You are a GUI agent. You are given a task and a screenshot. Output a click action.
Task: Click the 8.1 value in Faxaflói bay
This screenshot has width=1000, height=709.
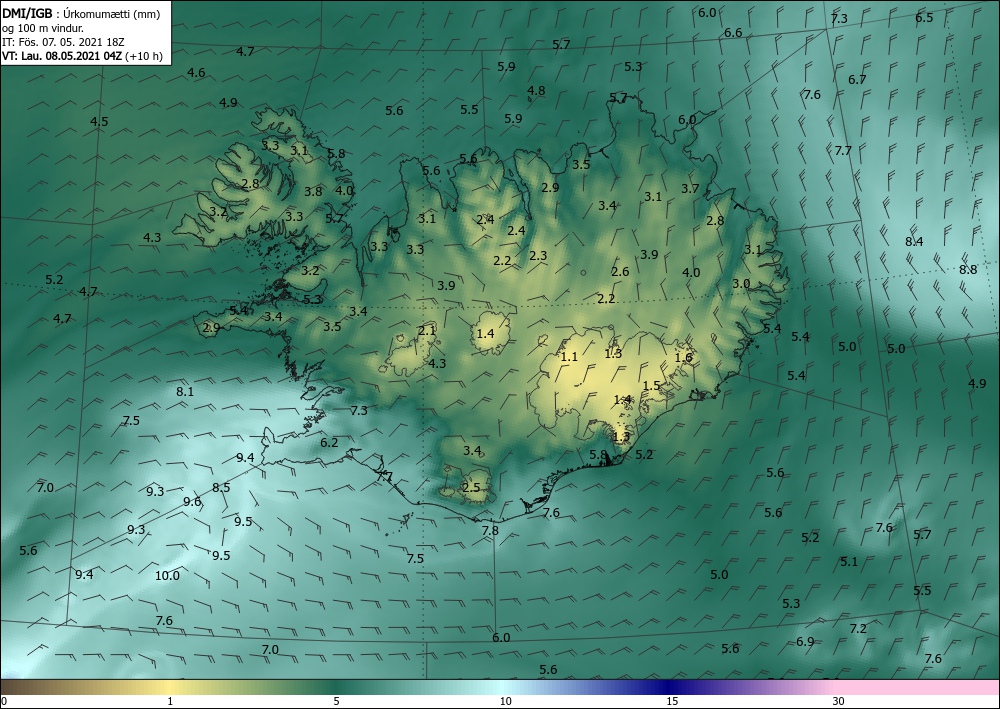pos(185,391)
